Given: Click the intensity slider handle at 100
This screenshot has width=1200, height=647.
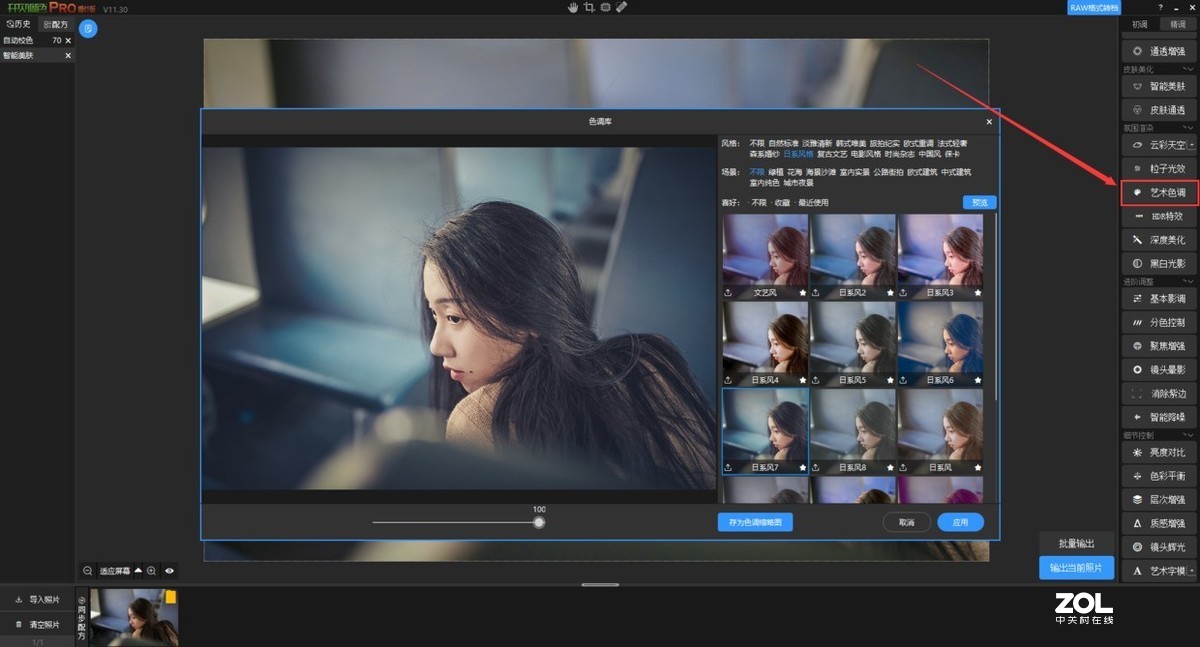Looking at the screenshot, I should (x=539, y=522).
